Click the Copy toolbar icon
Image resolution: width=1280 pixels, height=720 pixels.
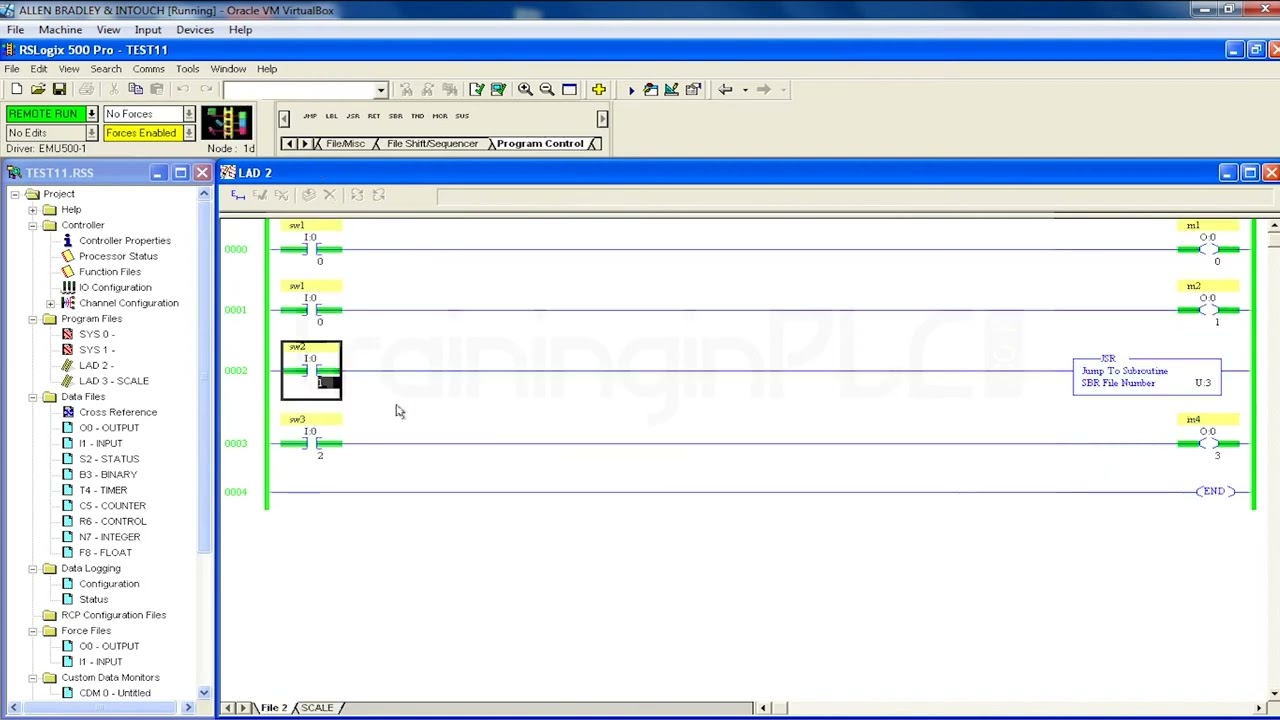(x=135, y=89)
